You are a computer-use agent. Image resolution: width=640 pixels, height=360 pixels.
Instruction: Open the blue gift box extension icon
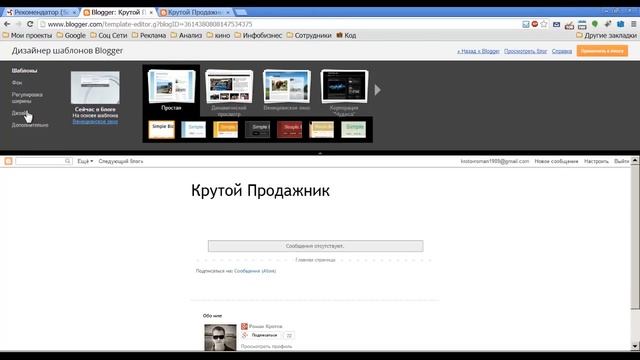(x=620, y=24)
